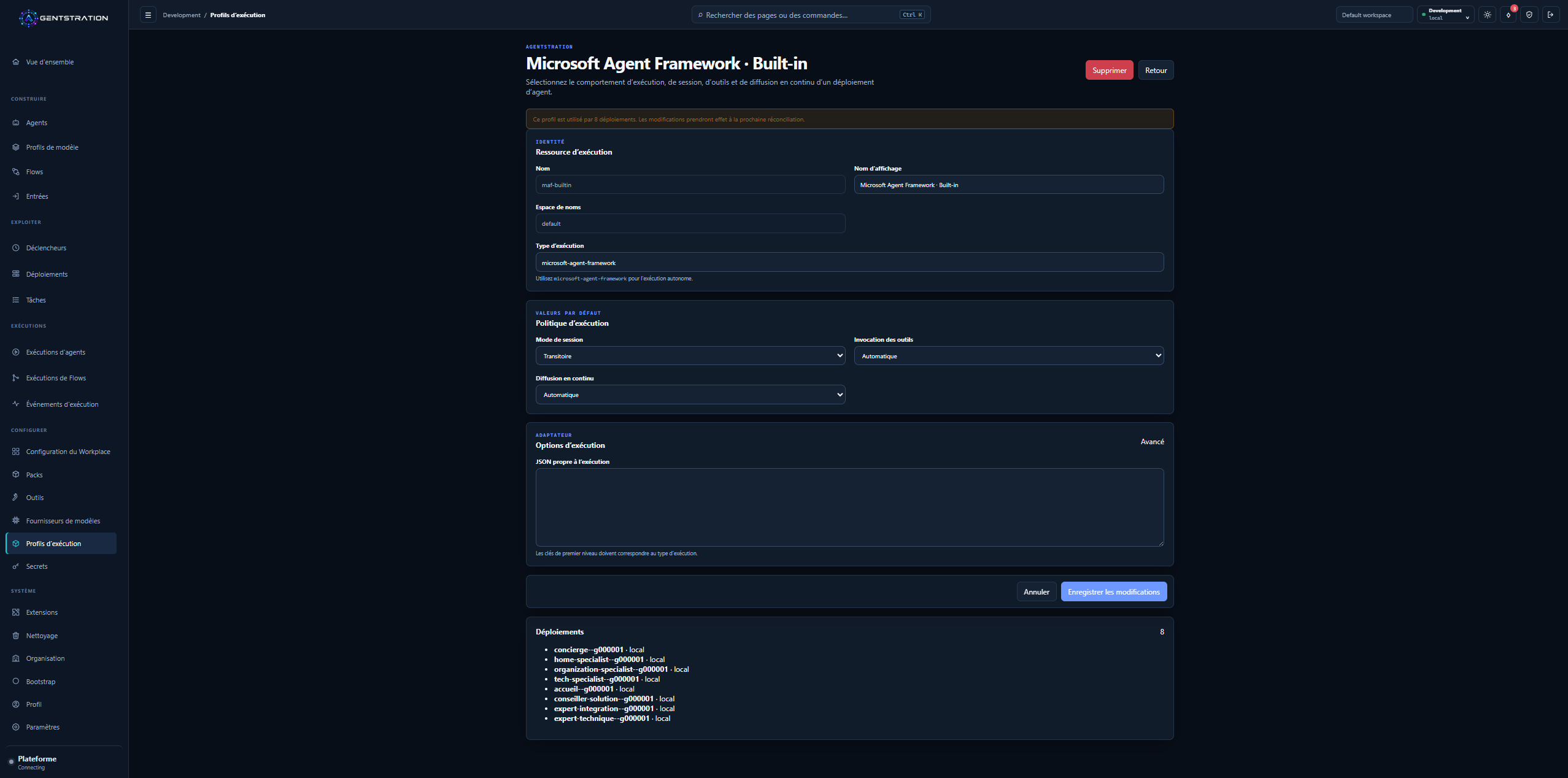Click the Nom d'affichage field
1568x778 pixels.
click(1009, 185)
